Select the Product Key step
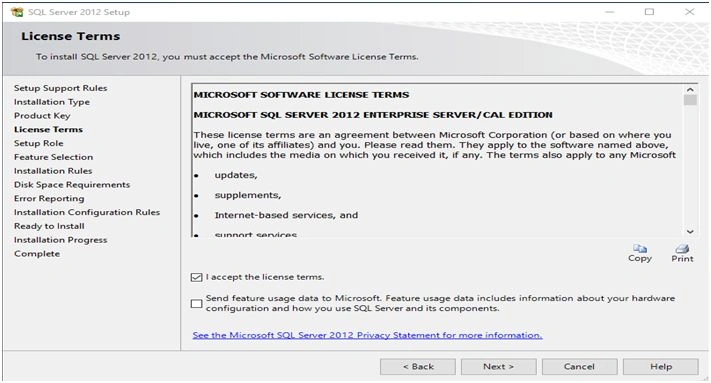The width and height of the screenshot is (711, 383). click(42, 116)
